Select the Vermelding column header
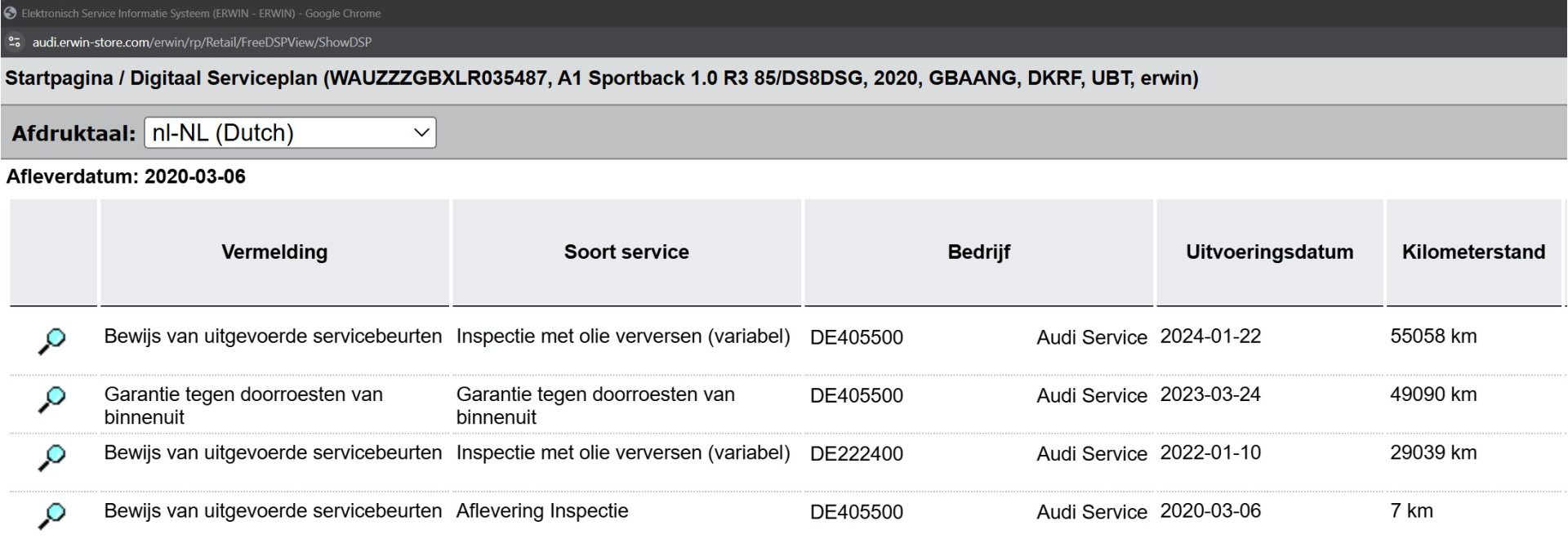Screen dimensions: 1568x539 tap(274, 252)
